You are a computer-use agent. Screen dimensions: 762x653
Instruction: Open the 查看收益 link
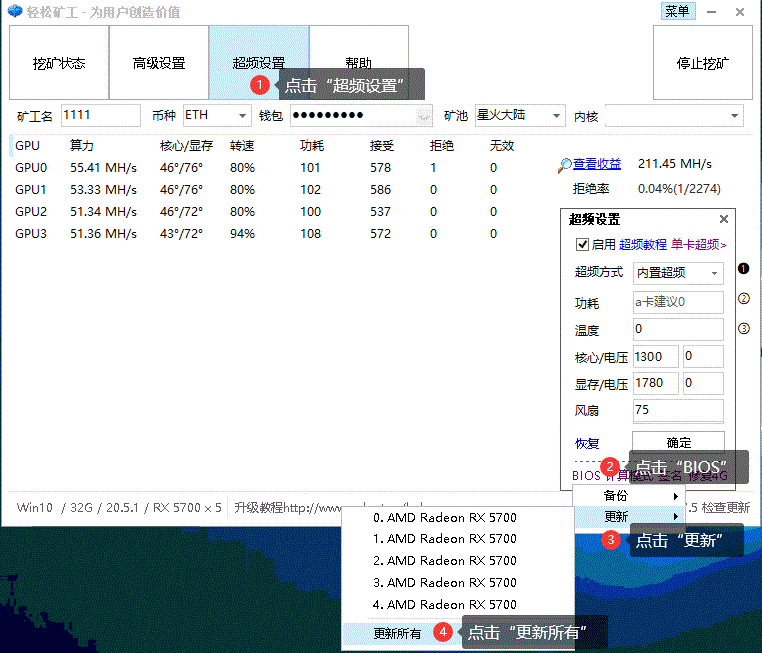click(x=596, y=164)
